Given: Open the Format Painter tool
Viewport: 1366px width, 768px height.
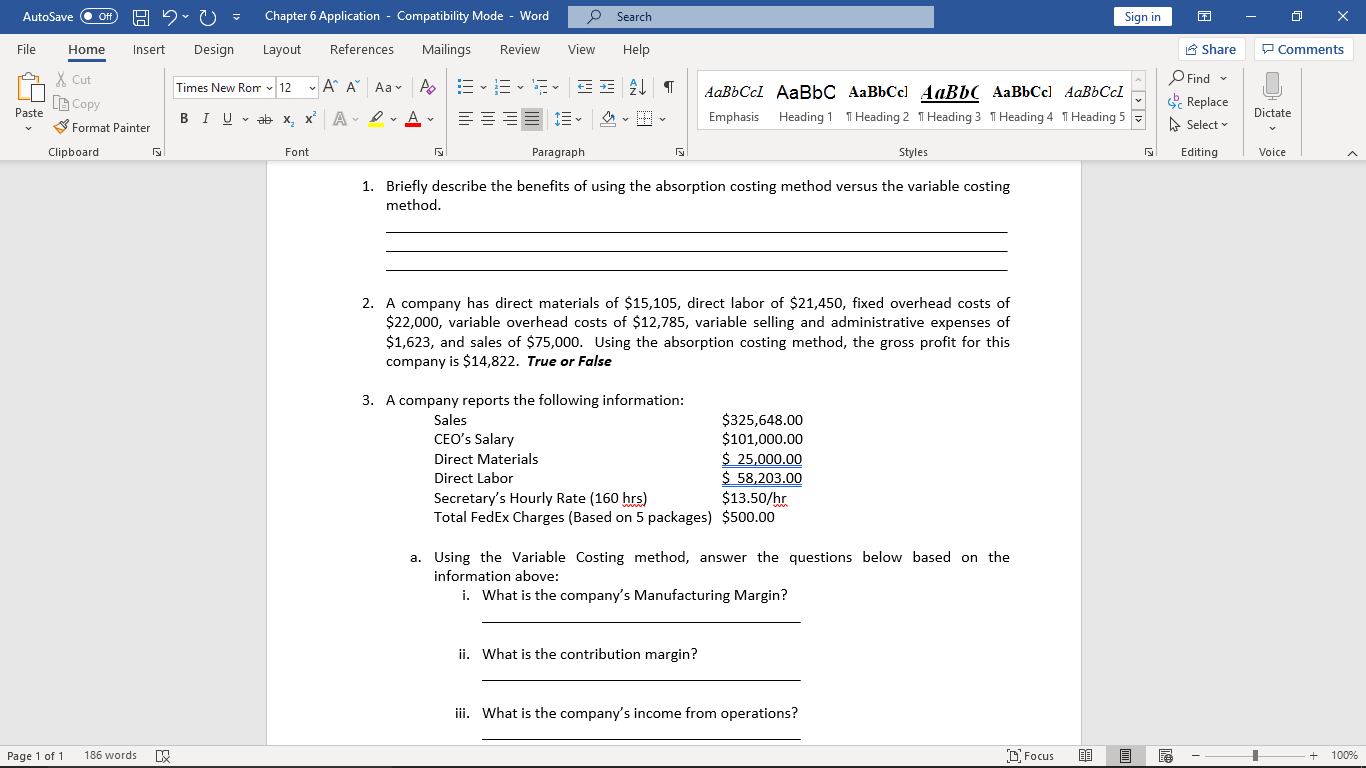Looking at the screenshot, I should pos(103,127).
